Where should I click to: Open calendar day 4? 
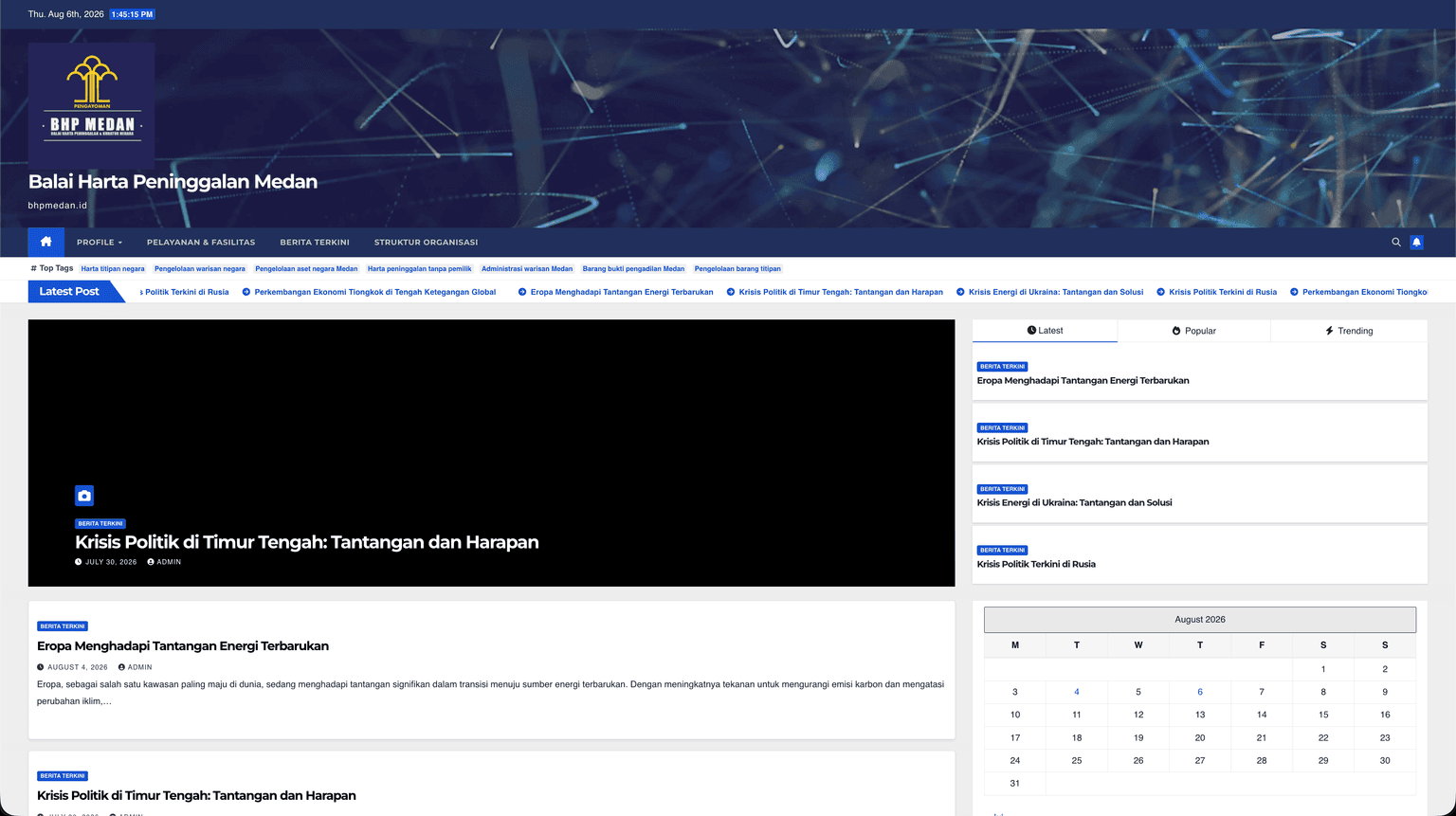[1077, 692]
